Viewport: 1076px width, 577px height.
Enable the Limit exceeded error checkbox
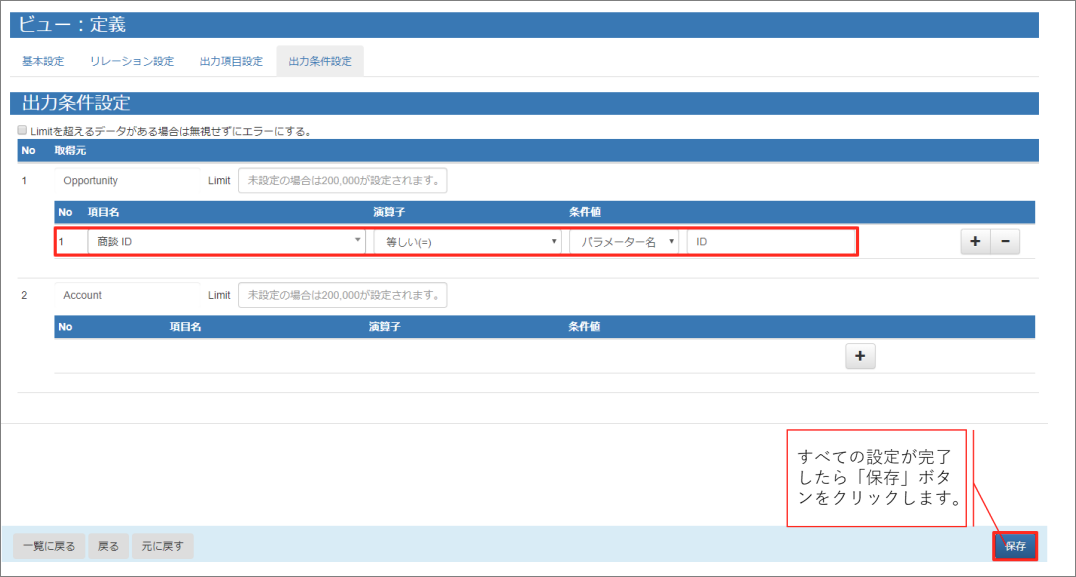[22, 131]
